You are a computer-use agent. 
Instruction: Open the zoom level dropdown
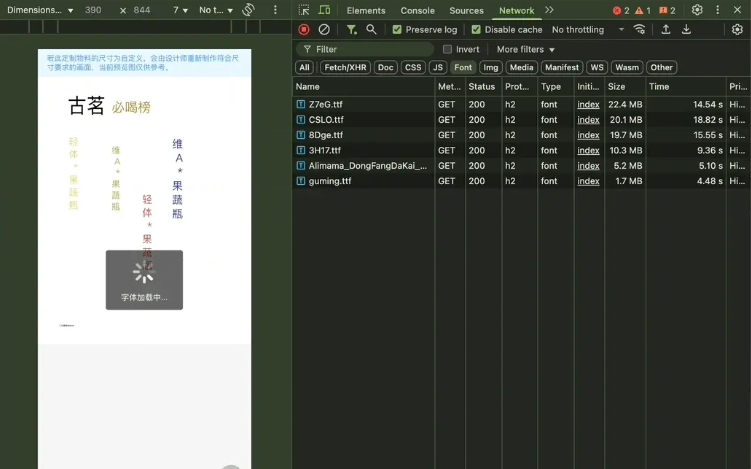pos(181,10)
